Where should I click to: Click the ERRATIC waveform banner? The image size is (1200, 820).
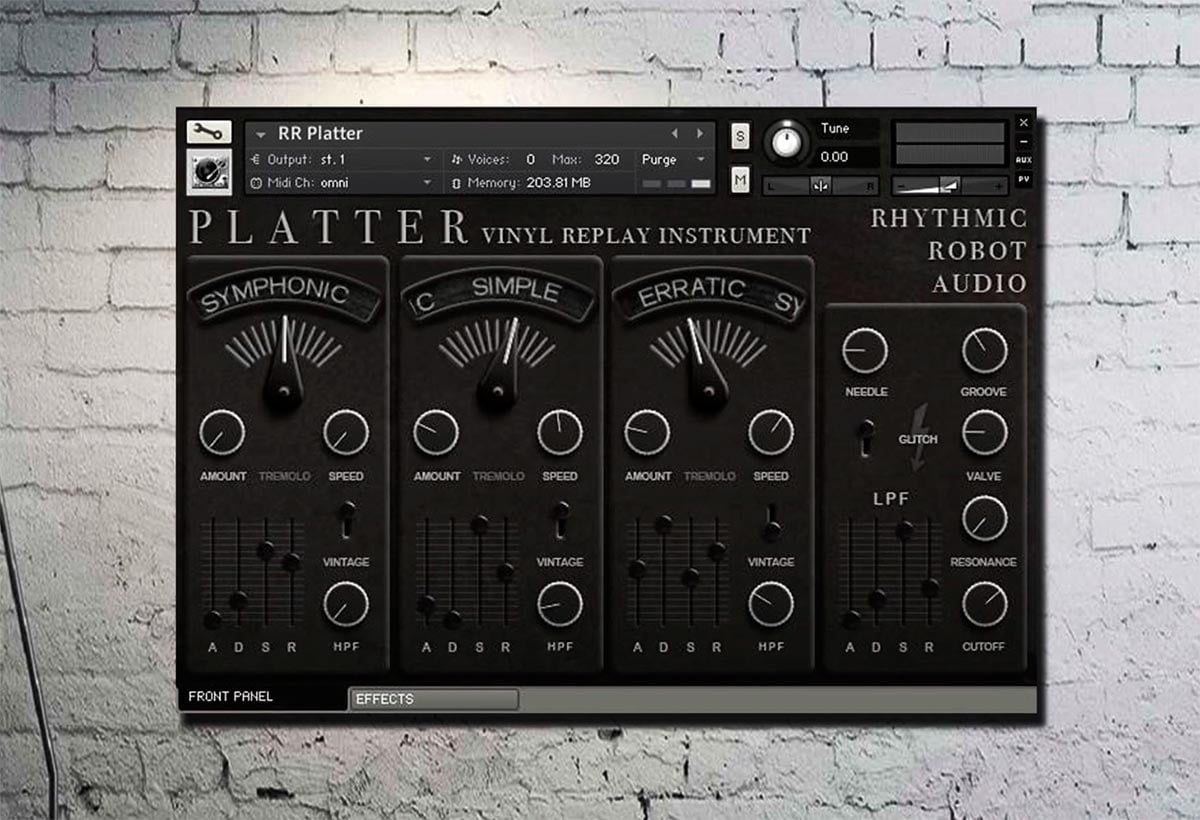pos(709,294)
